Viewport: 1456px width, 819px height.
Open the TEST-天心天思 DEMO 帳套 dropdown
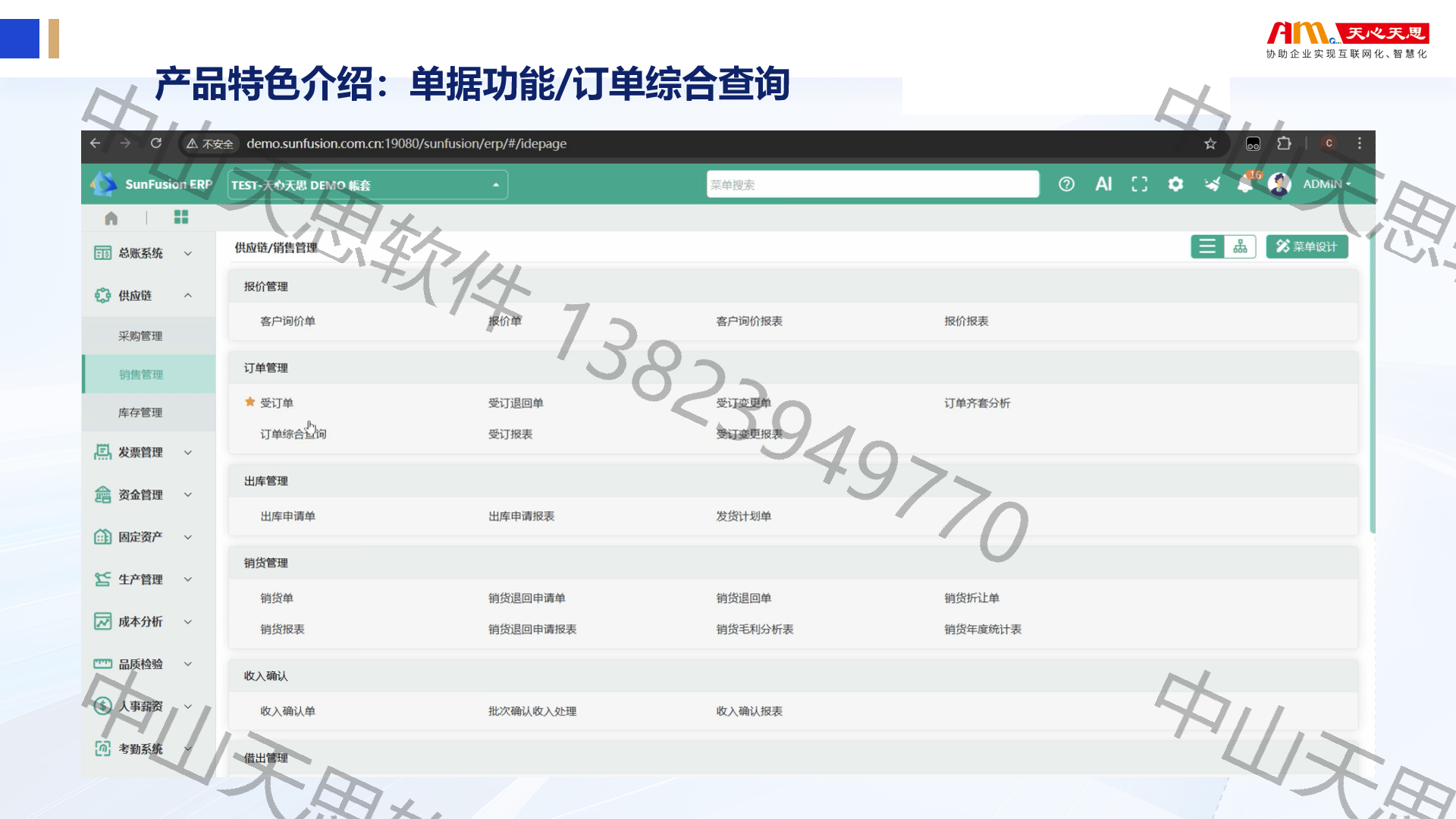pyautogui.click(x=368, y=185)
